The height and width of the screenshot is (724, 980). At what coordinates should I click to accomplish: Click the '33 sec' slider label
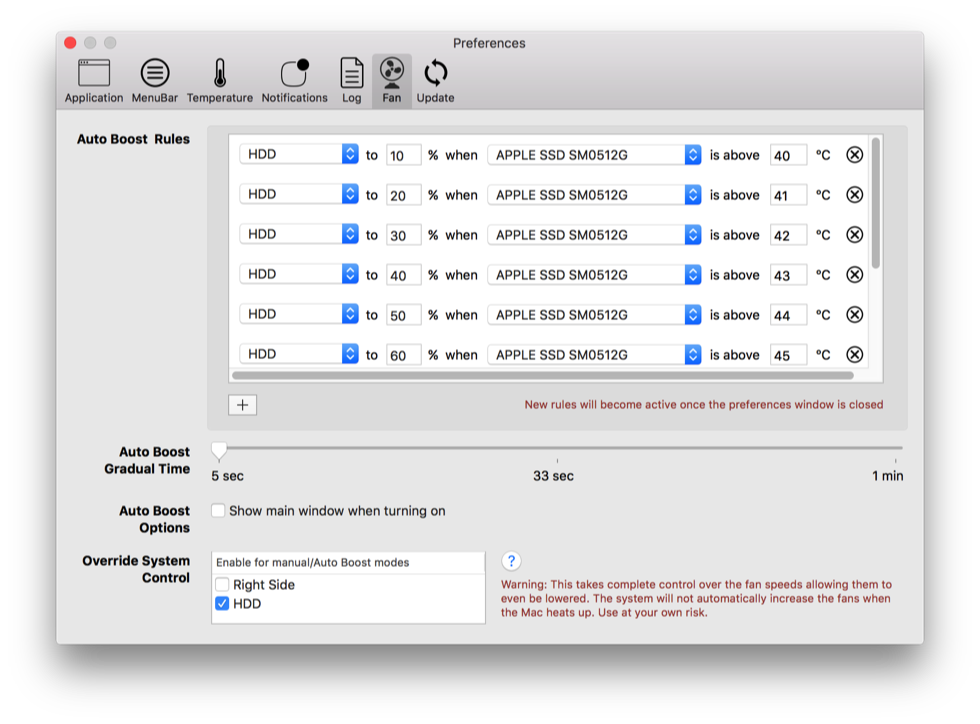tap(553, 476)
